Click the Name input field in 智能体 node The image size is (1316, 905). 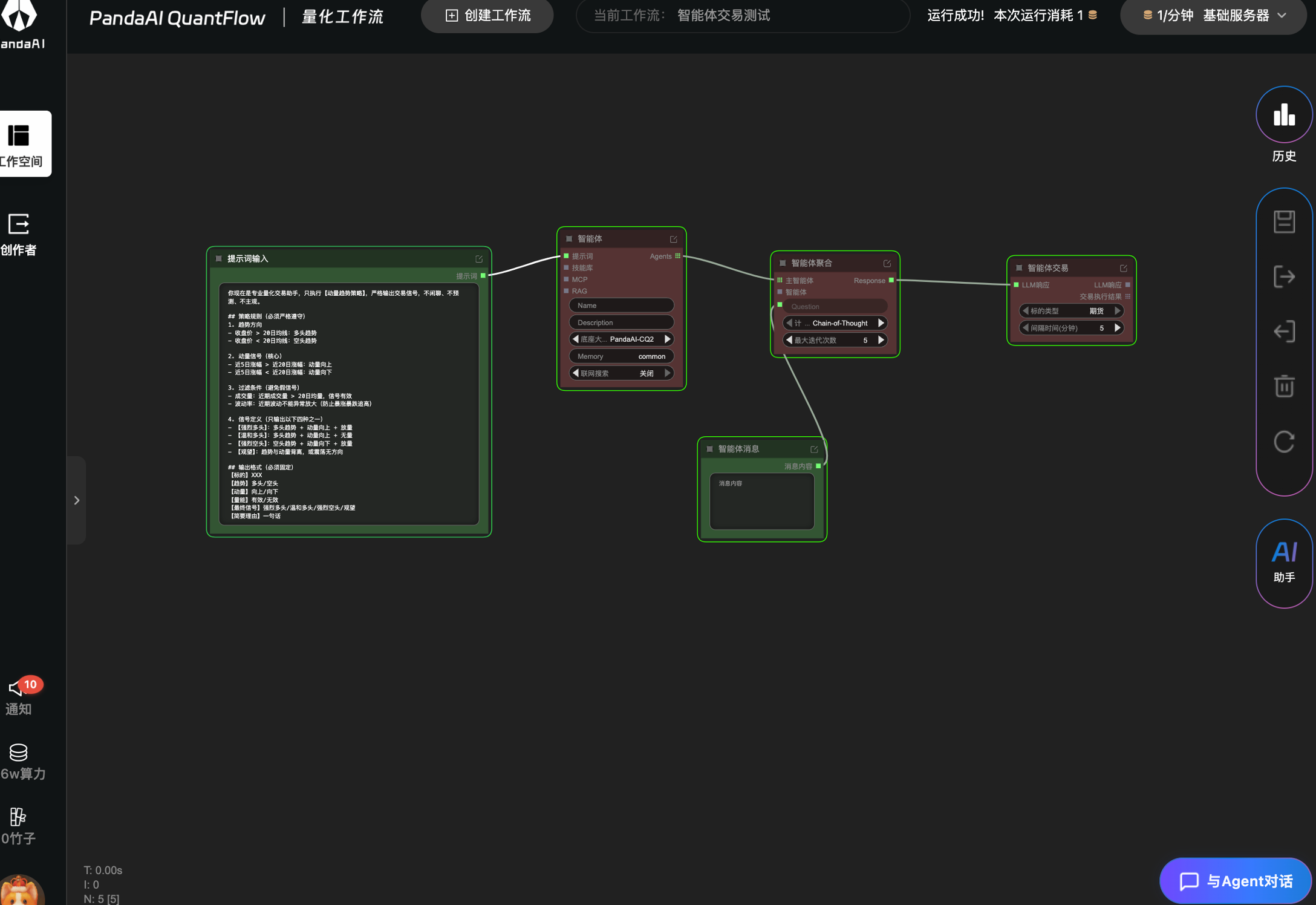621,305
